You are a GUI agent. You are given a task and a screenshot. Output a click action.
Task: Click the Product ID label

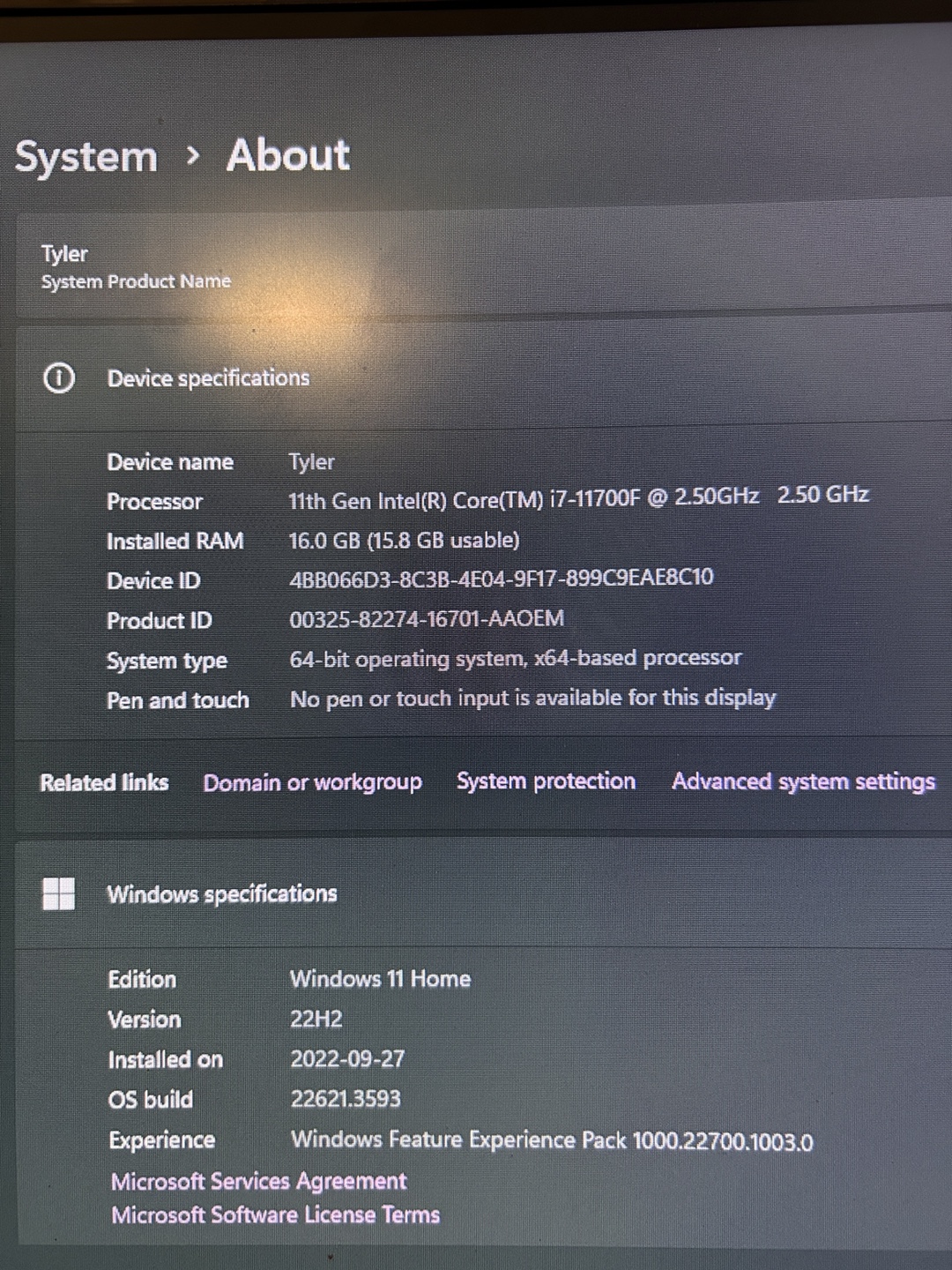[159, 621]
